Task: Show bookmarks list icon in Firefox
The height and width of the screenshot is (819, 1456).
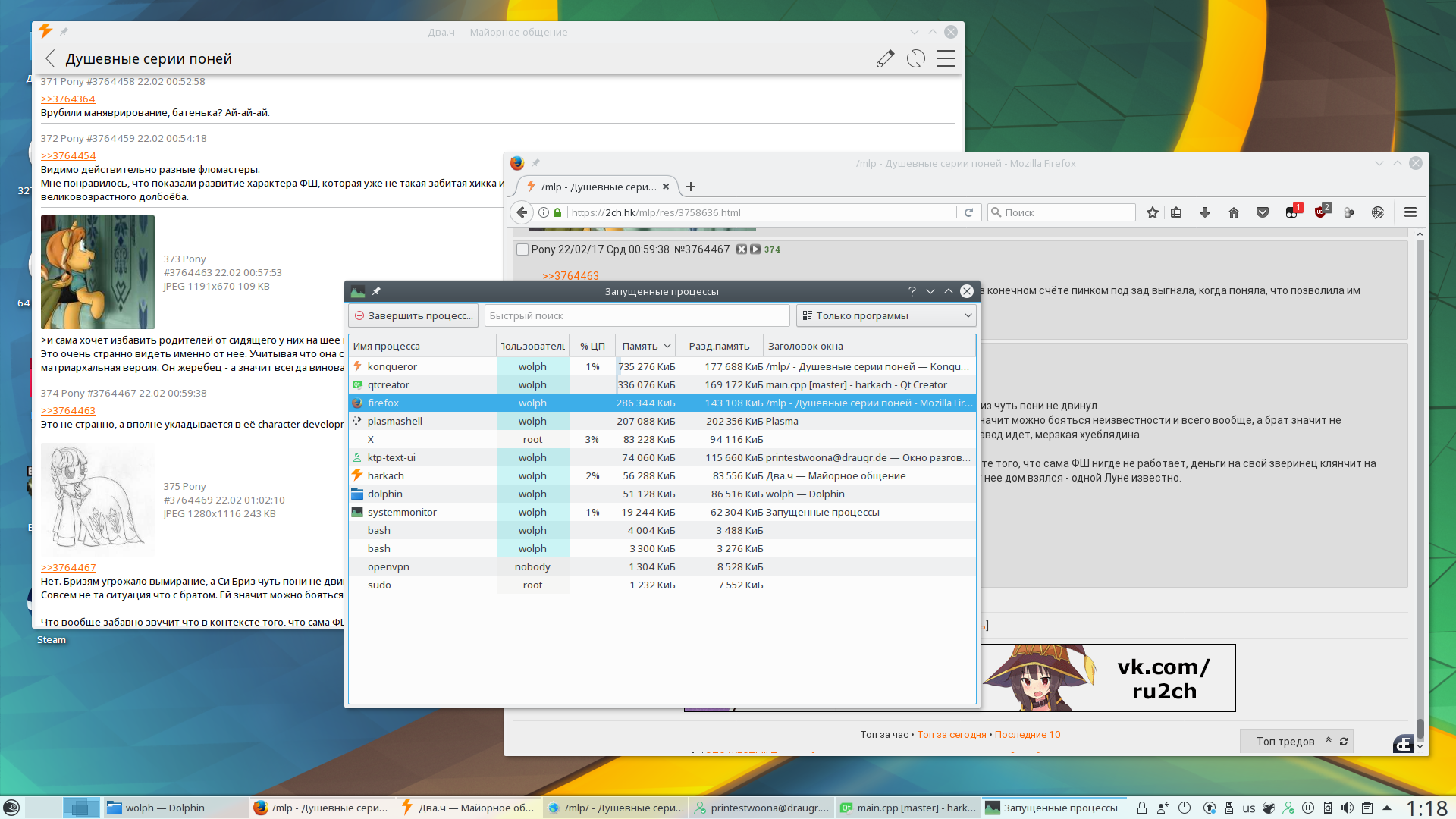Action: [x=1176, y=212]
